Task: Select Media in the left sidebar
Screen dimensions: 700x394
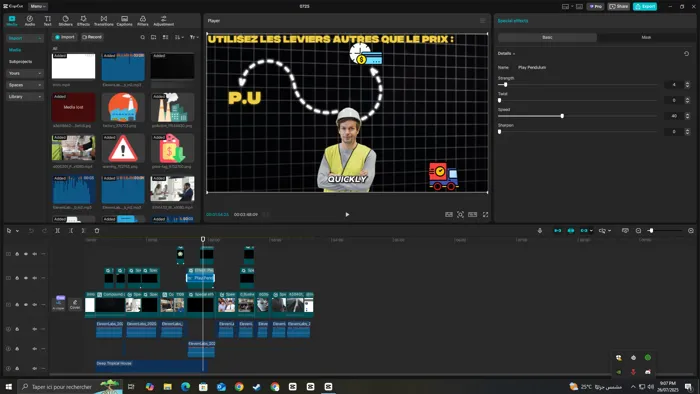Action: point(15,50)
